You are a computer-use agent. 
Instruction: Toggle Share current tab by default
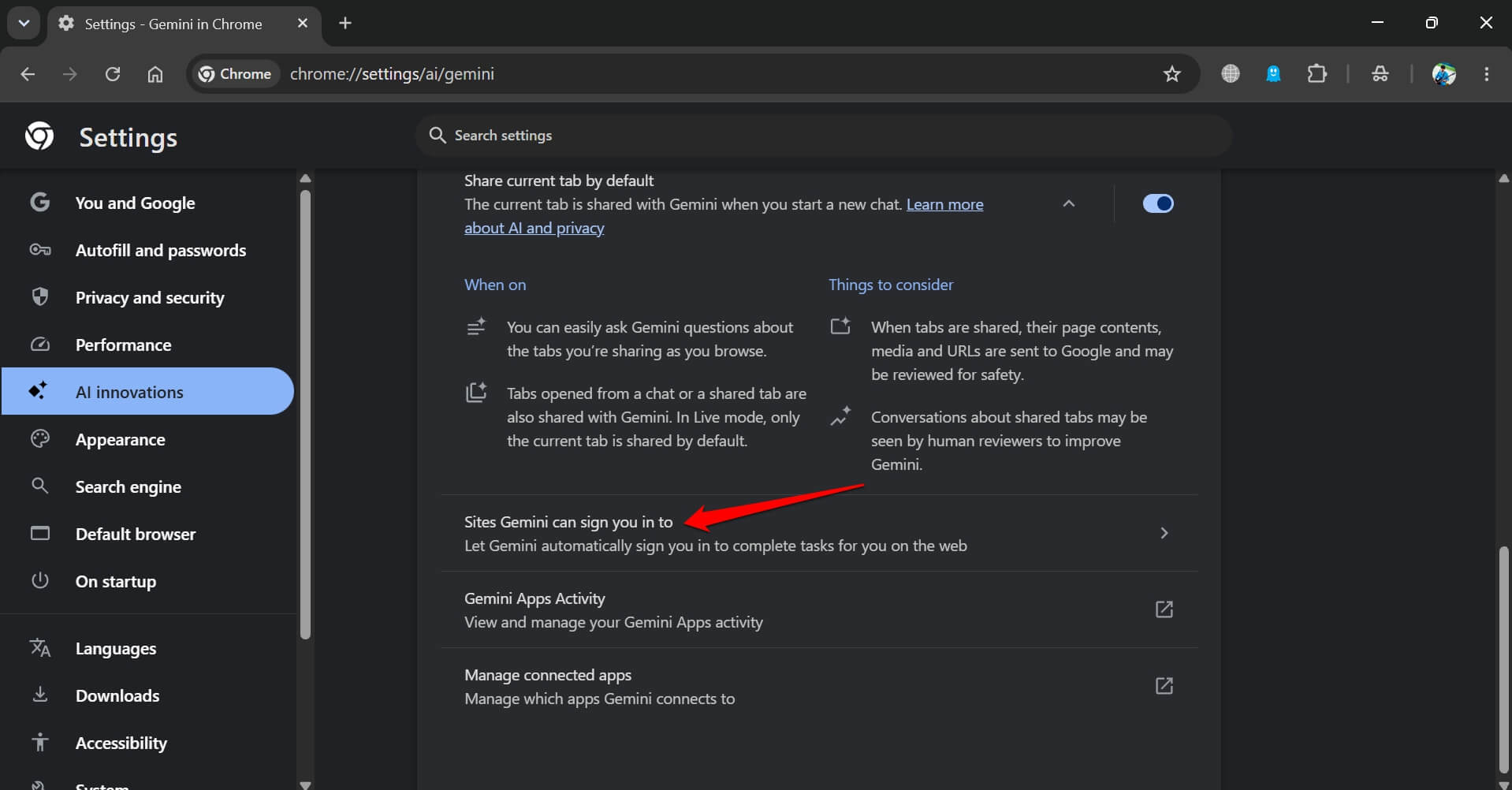tap(1158, 203)
